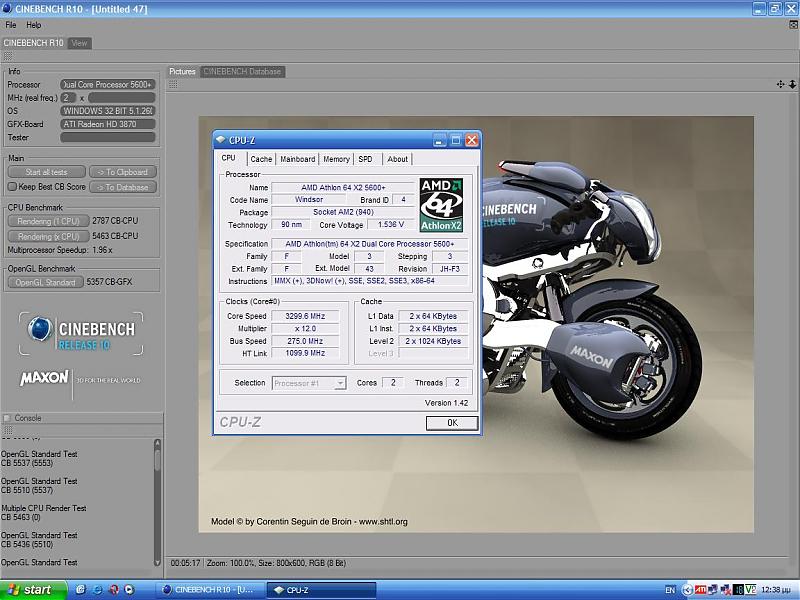Click the Processor info field
The width and height of the screenshot is (800, 600).
[x=108, y=84]
